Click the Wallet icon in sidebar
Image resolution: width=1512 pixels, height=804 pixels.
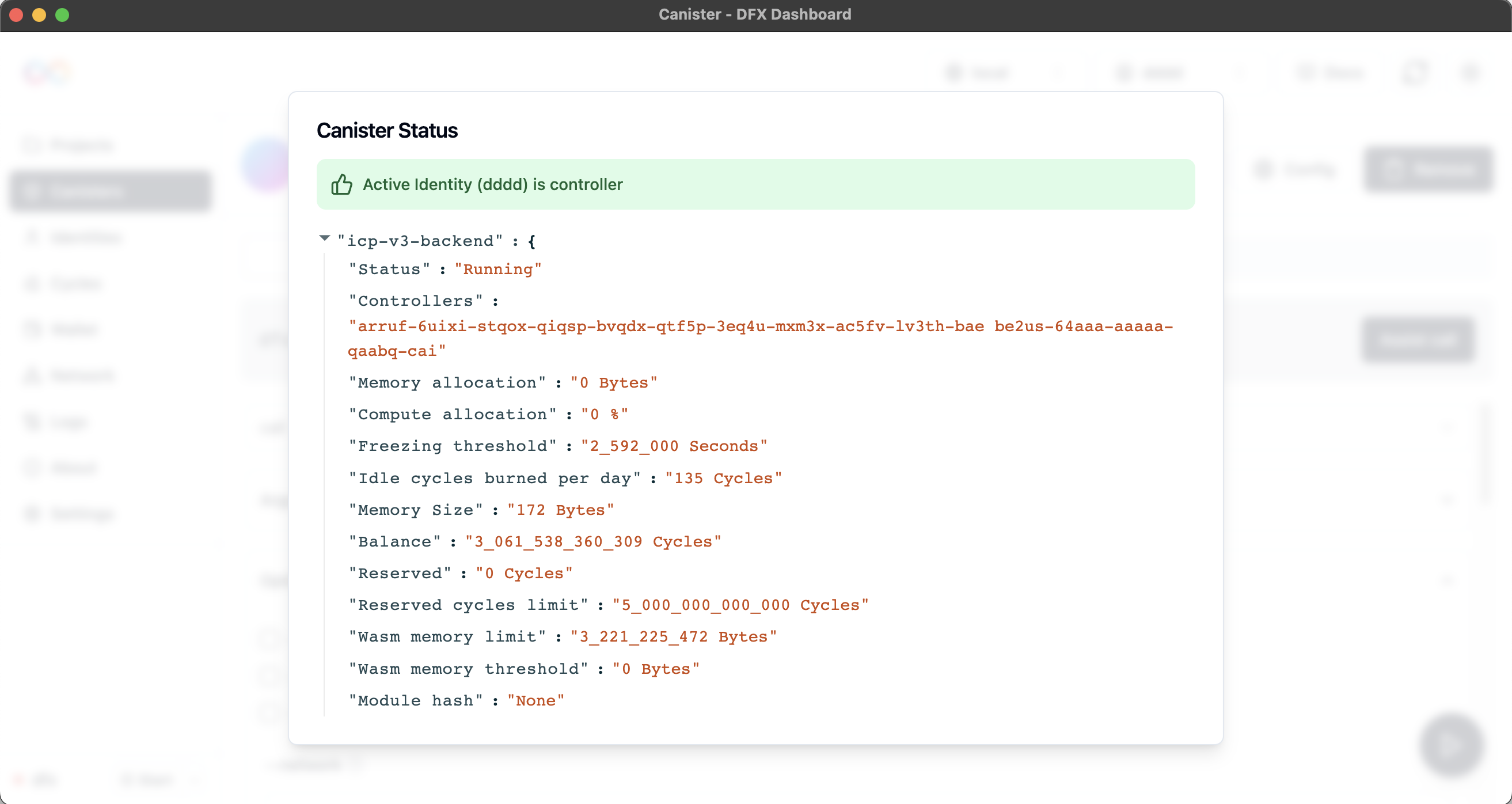32,329
